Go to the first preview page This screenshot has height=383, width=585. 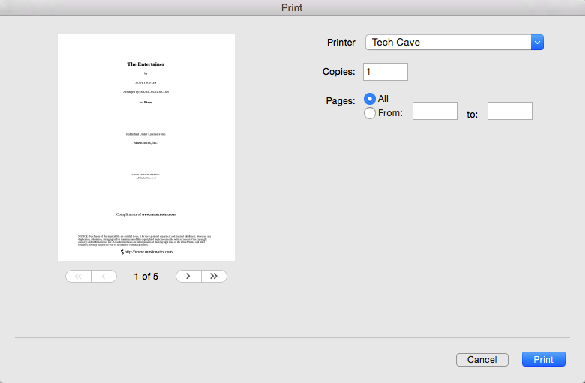(78, 276)
